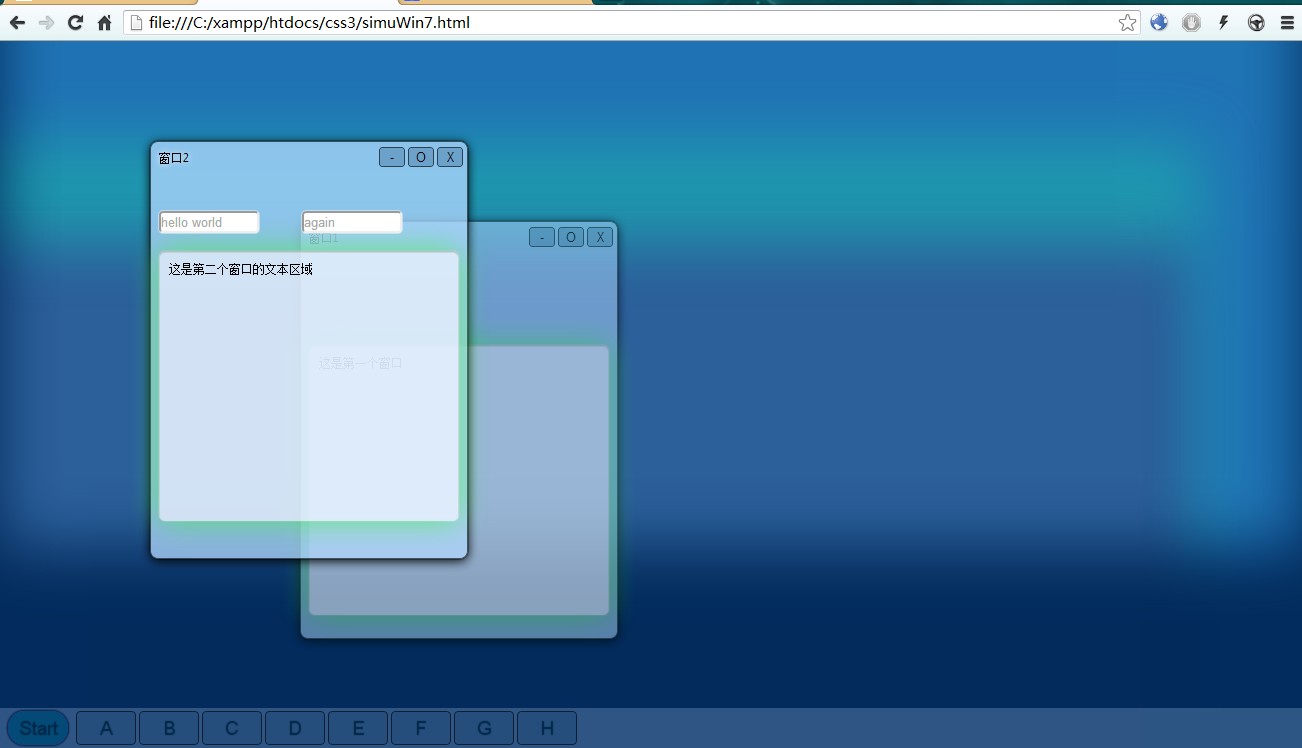
Task: Open the Chrome hamburger menu
Action: pos(1287,22)
